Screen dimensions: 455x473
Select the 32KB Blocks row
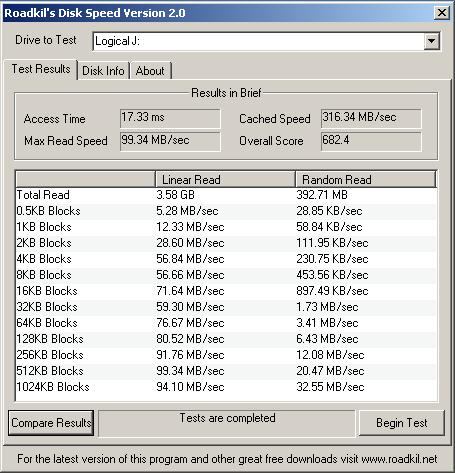click(226, 307)
